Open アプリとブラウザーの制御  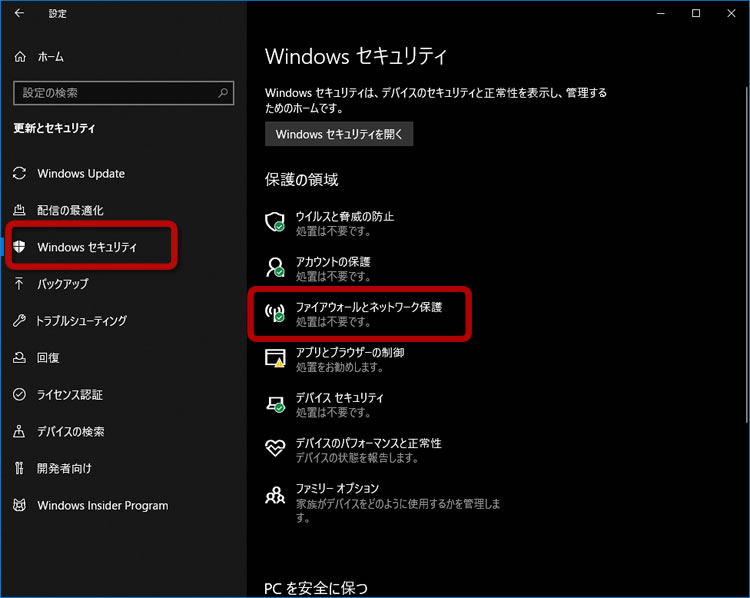point(350,353)
